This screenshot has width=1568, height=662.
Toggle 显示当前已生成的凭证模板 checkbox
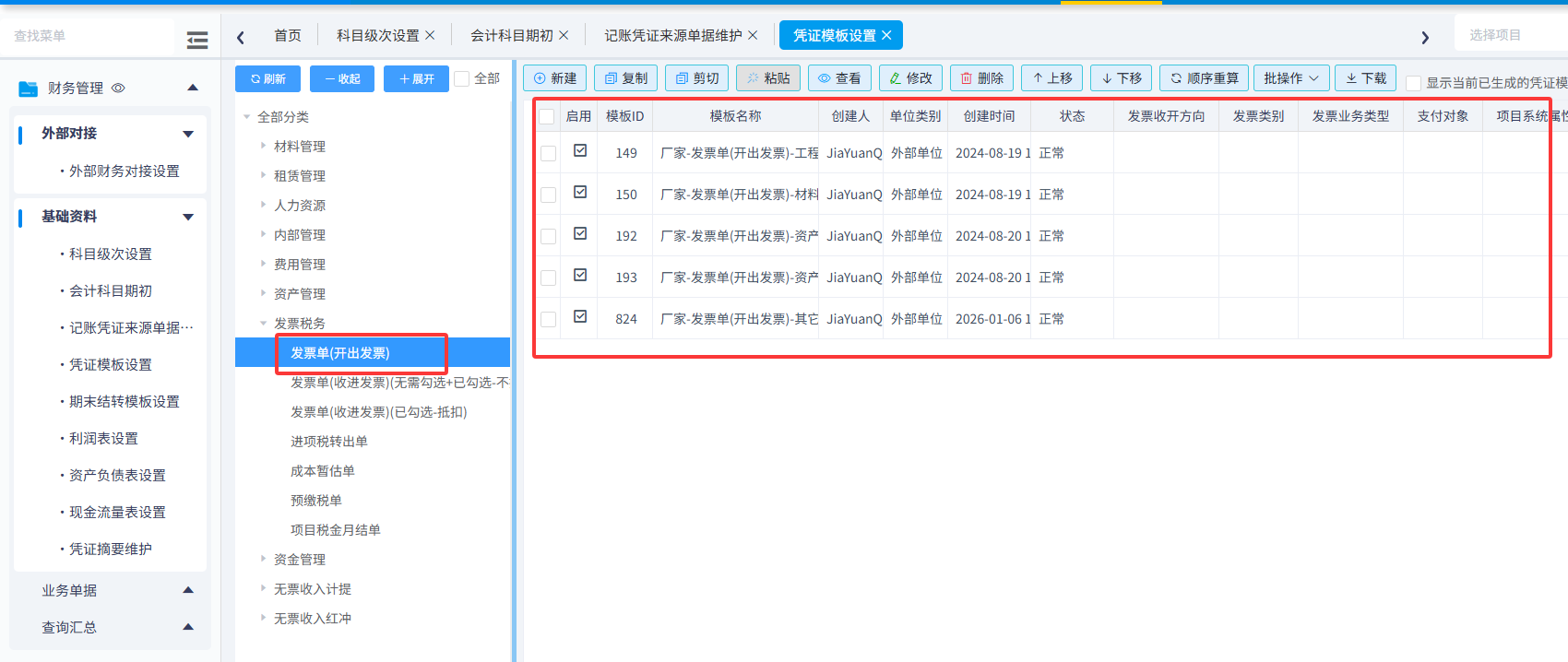[1413, 83]
